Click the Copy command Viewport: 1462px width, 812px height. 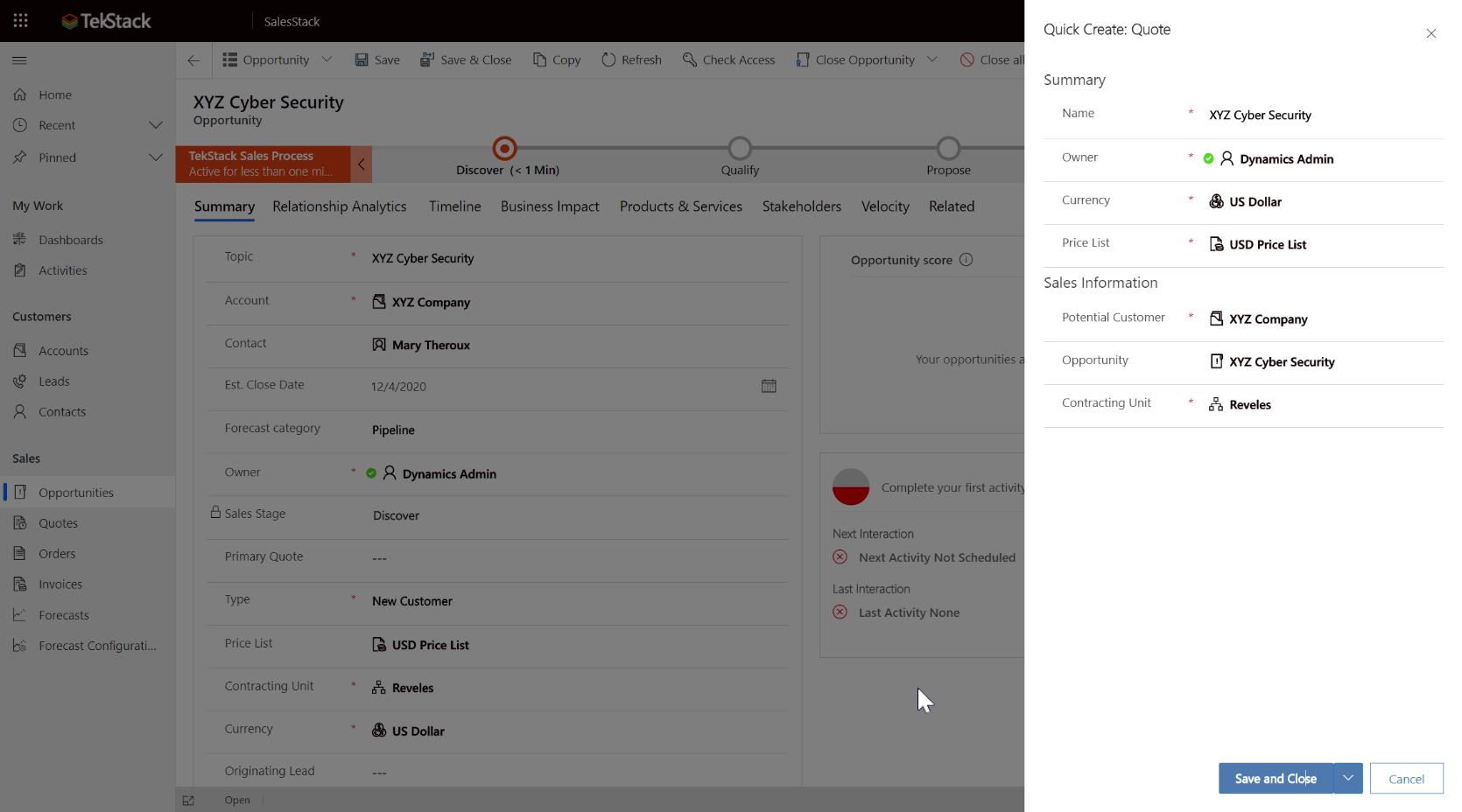point(557,60)
